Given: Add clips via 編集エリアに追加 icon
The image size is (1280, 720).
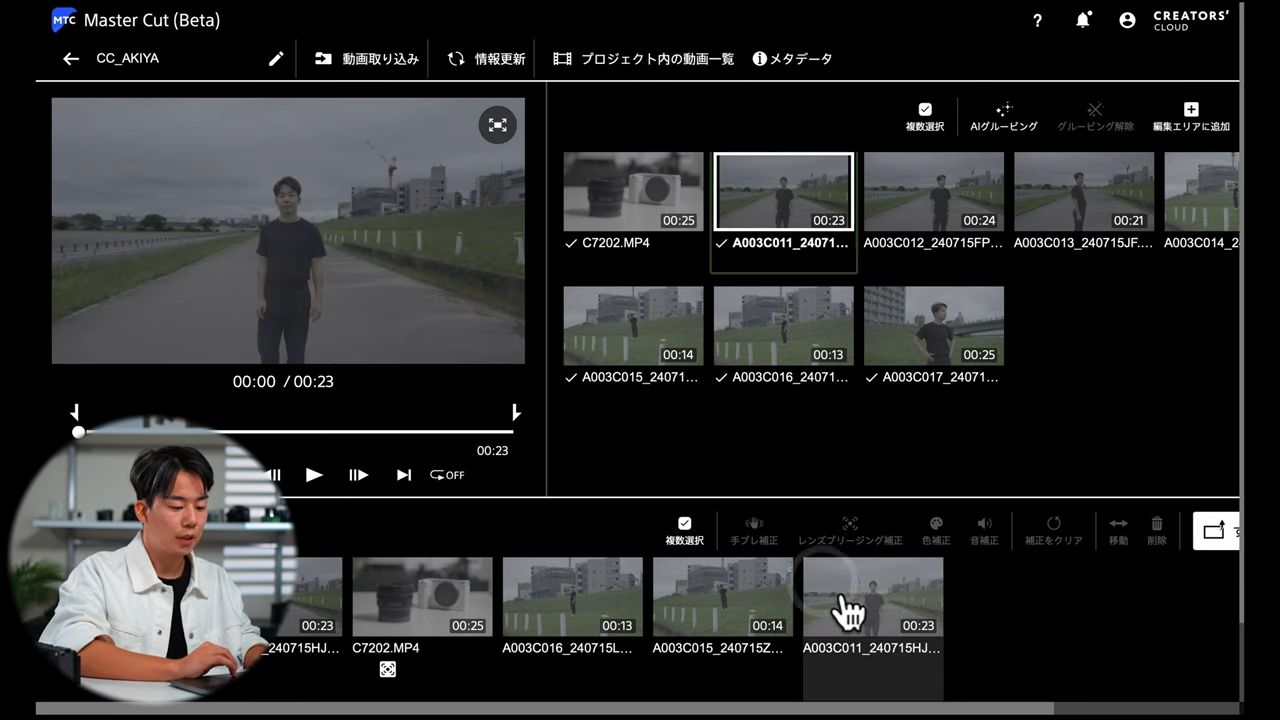Looking at the screenshot, I should click(x=1190, y=110).
